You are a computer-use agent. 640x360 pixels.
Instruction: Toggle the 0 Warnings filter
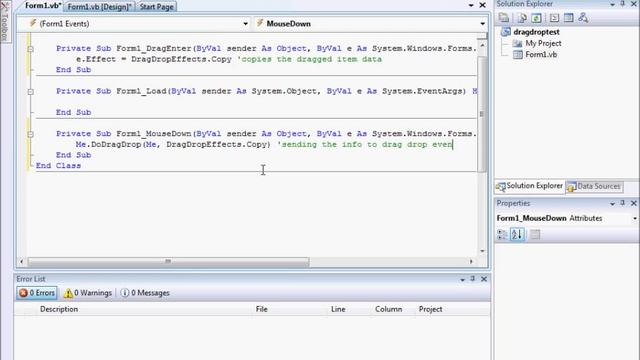click(x=87, y=293)
